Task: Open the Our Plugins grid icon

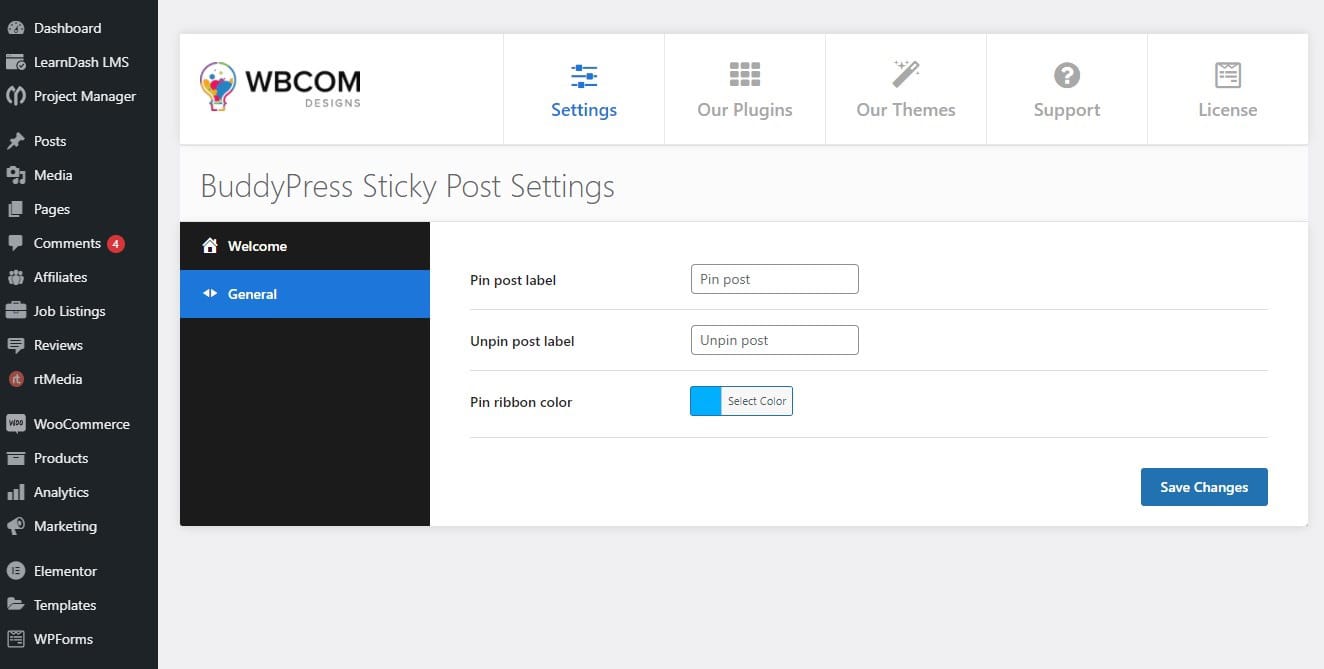Action: 745,75
